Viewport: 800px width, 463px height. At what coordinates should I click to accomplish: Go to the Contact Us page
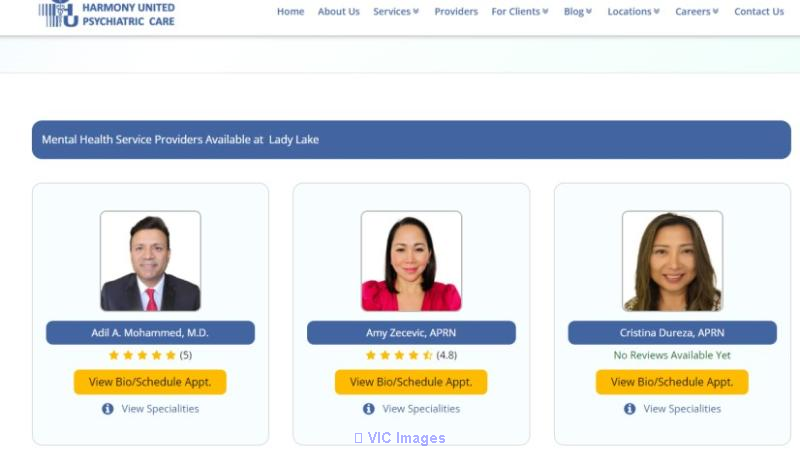coord(759,11)
